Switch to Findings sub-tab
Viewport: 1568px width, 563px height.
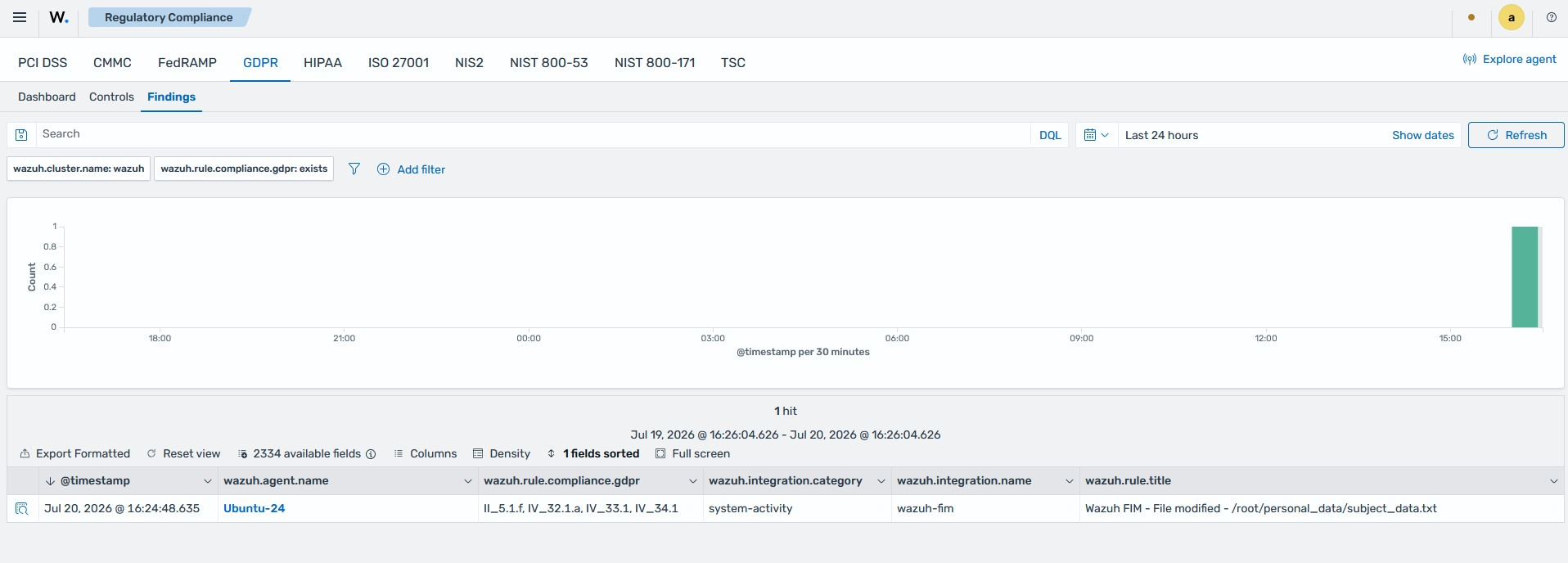click(171, 97)
